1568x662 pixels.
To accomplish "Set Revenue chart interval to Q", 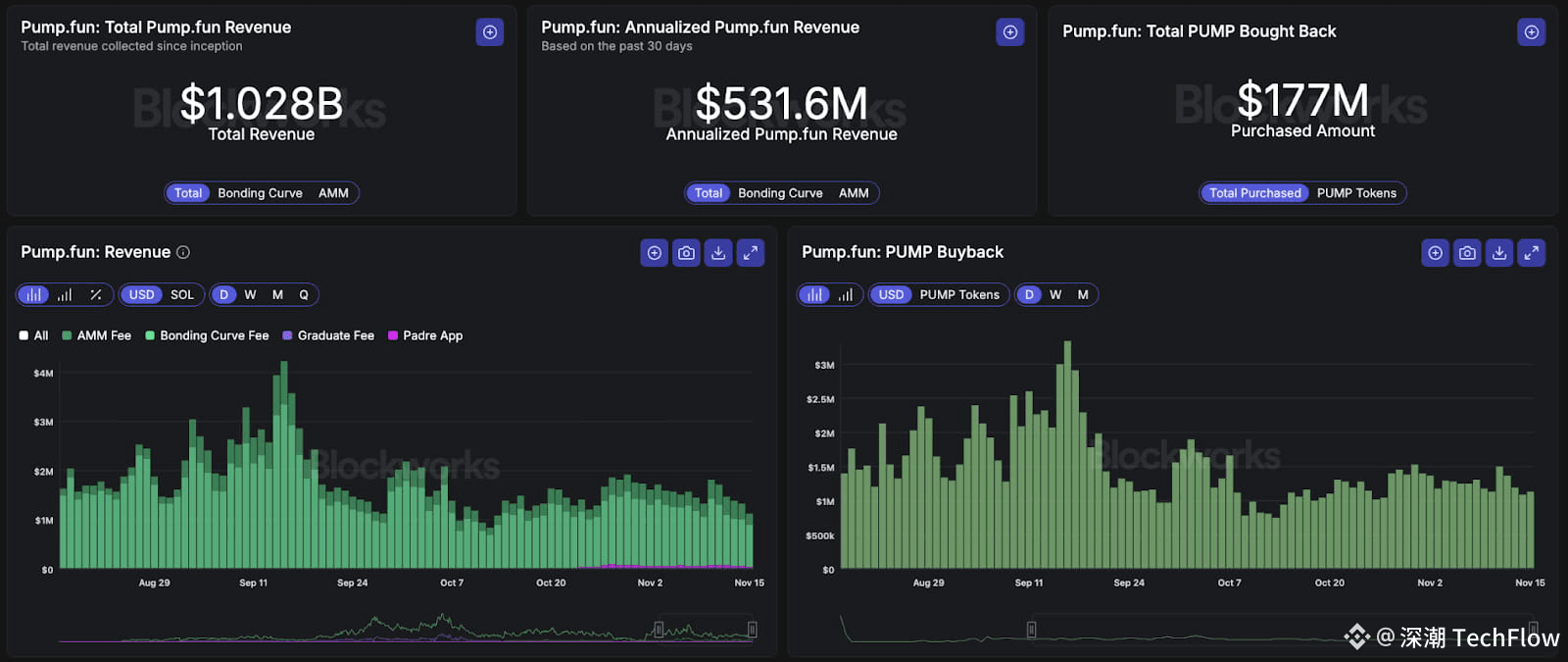I will coord(304,294).
